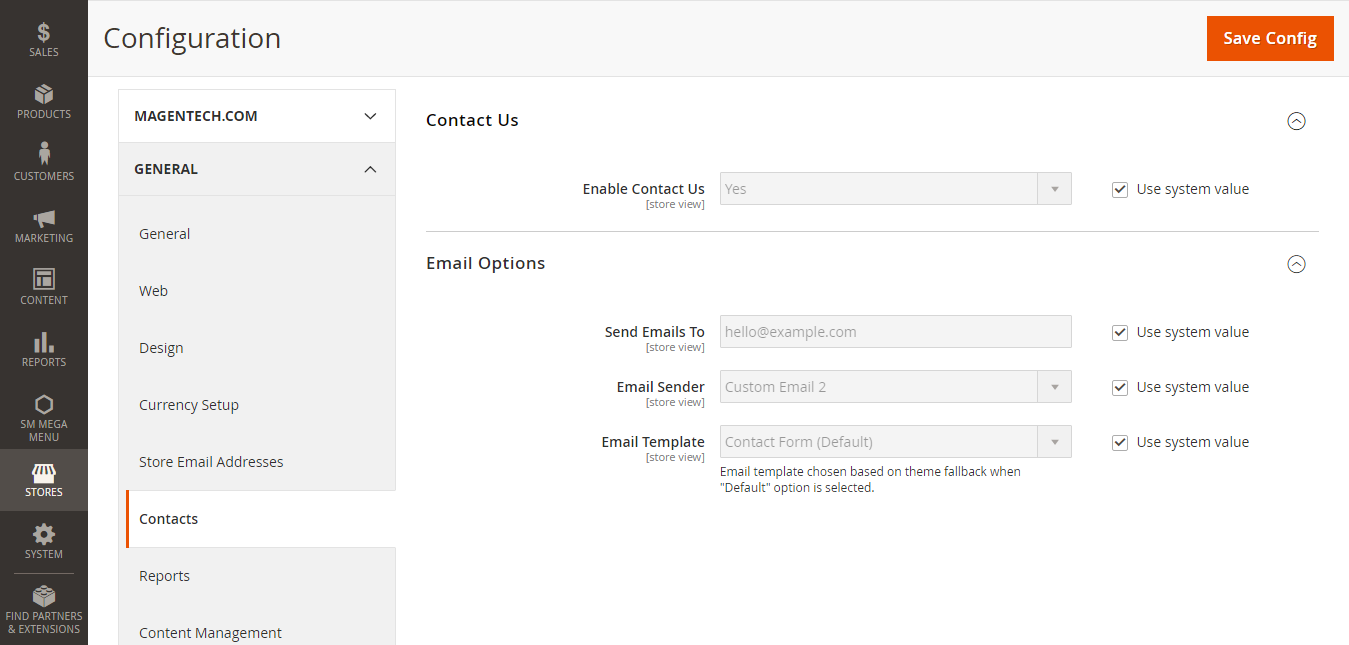Uncheck Use system value for Send Emails To
Viewport: 1349px width, 645px height.
pos(1120,332)
